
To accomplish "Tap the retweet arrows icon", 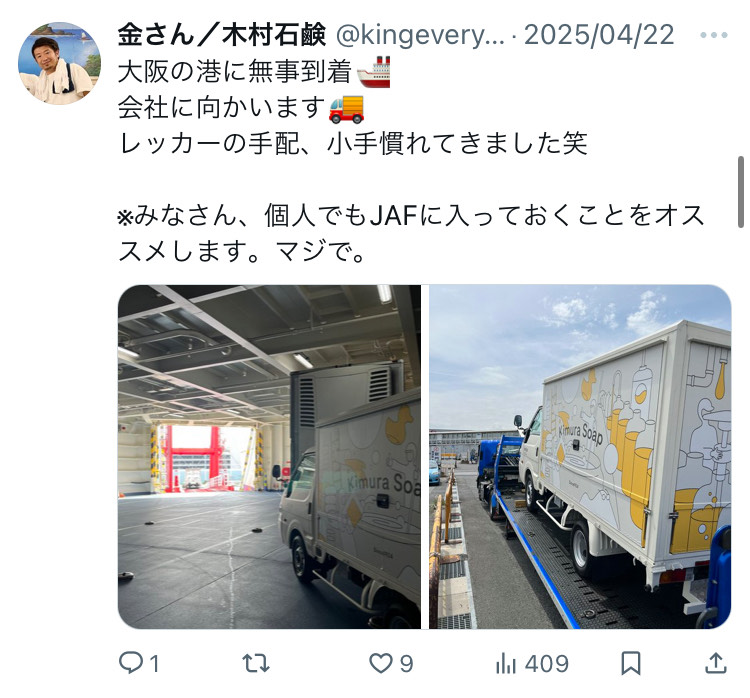I will (x=256, y=664).
